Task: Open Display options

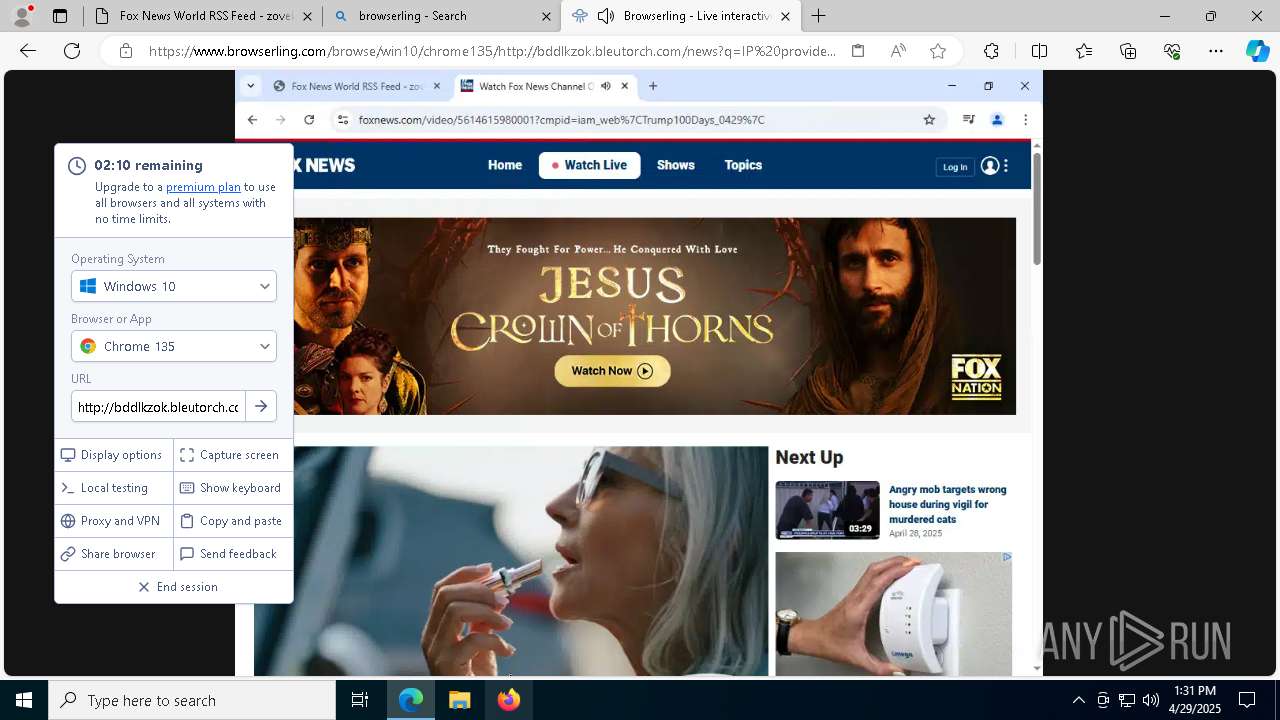Action: [x=112, y=455]
